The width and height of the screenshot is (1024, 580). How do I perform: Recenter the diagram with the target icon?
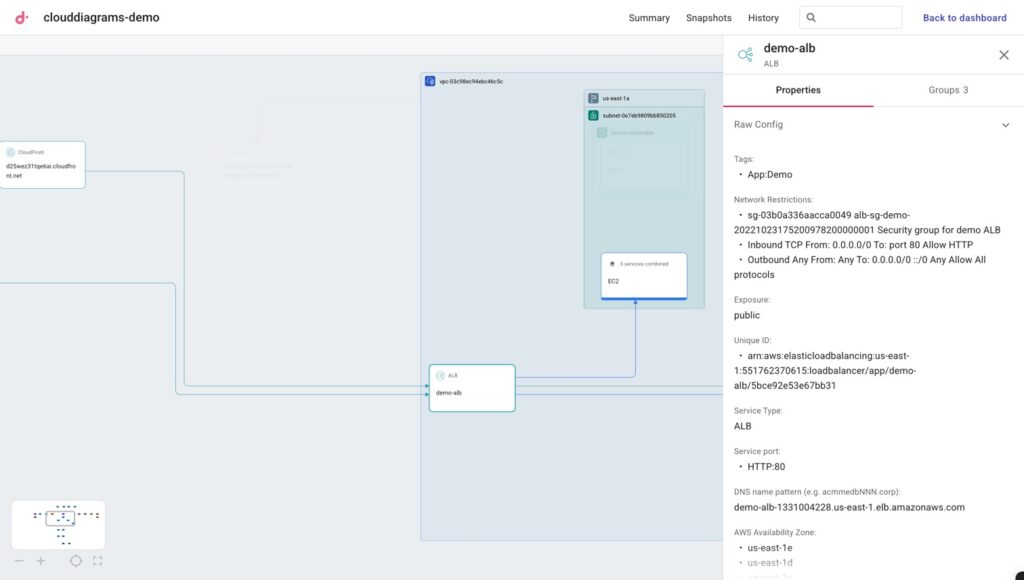click(76, 561)
